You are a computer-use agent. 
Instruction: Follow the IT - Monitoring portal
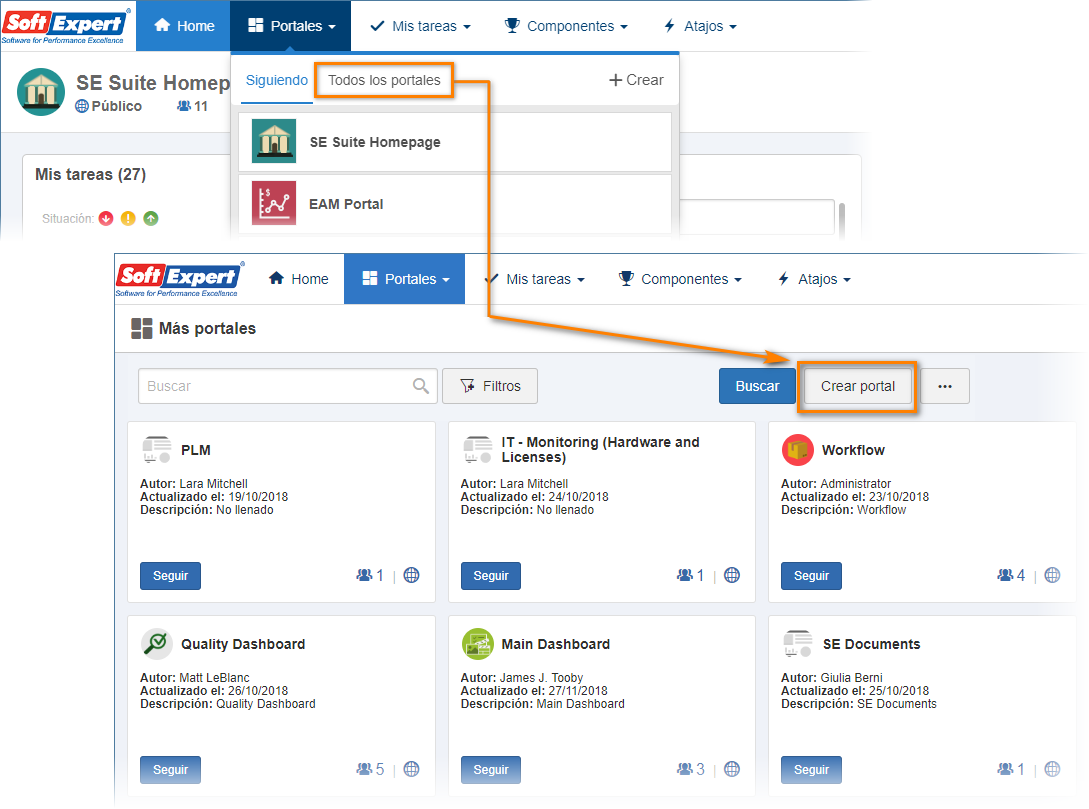[491, 576]
